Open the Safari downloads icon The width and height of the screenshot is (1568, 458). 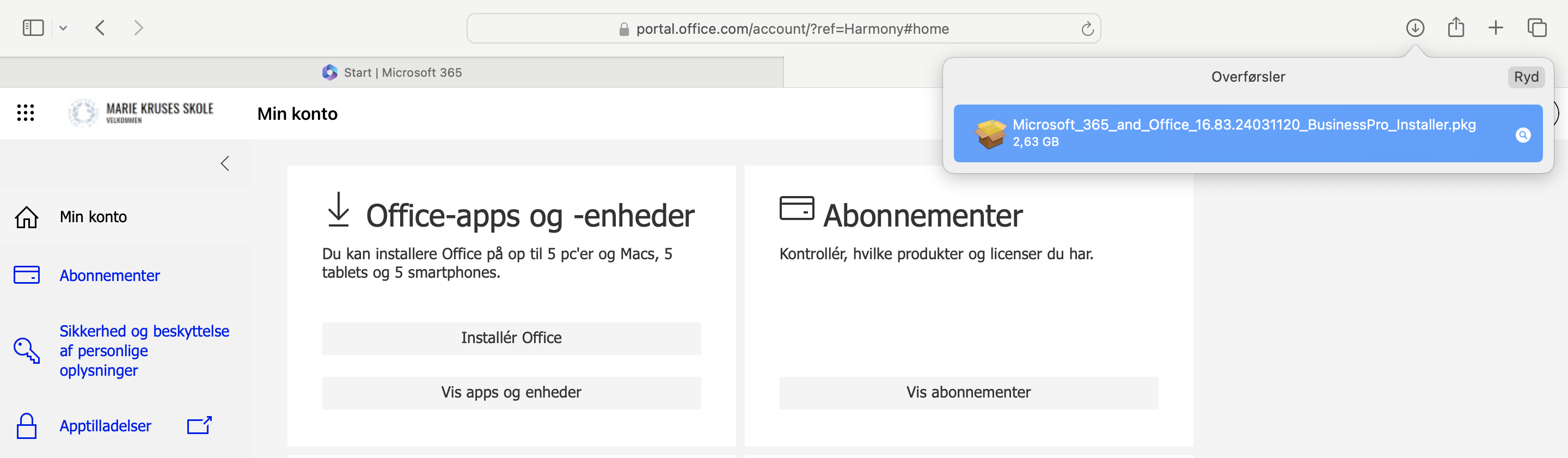1414,28
